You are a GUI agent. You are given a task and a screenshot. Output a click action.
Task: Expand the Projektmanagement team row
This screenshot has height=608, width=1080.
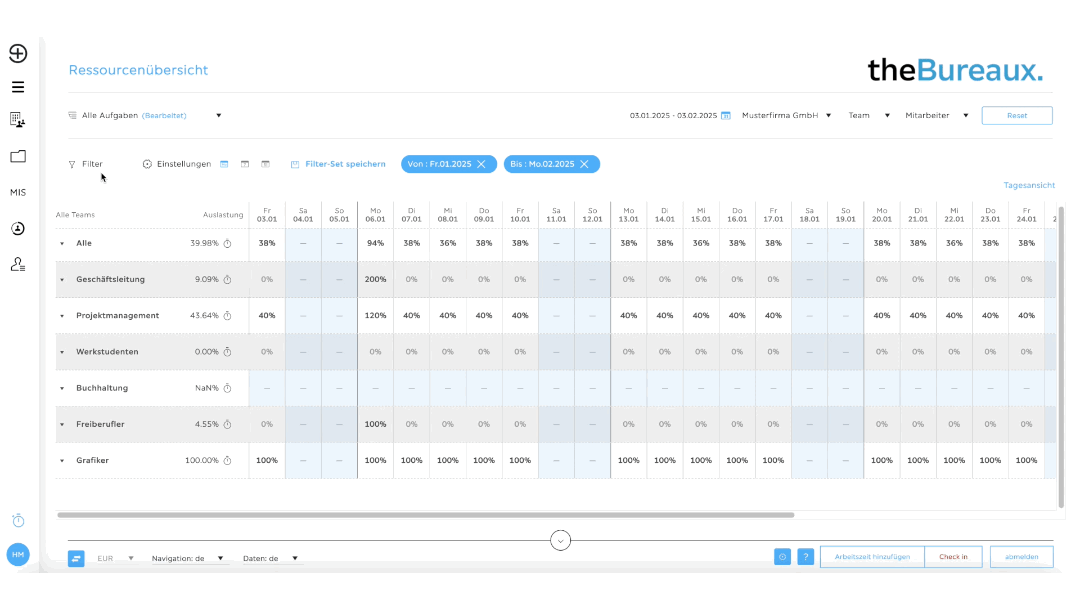click(61, 316)
